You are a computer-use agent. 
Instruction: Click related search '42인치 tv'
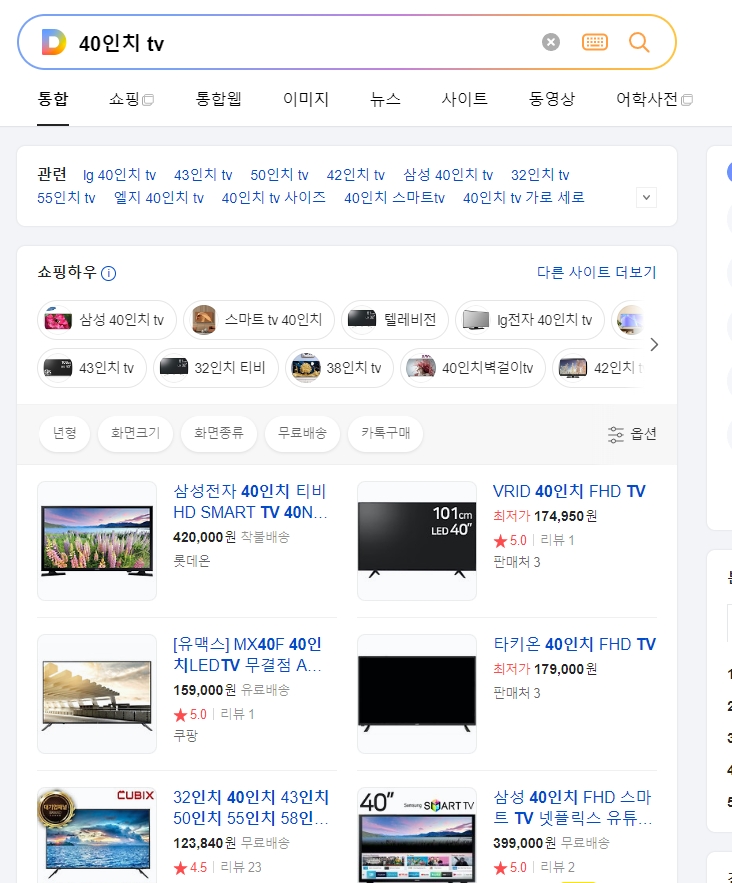pyautogui.click(x=356, y=175)
